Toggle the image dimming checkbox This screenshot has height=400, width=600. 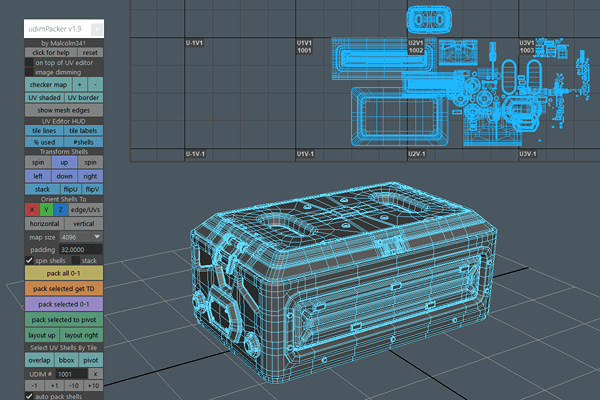[x=29, y=72]
